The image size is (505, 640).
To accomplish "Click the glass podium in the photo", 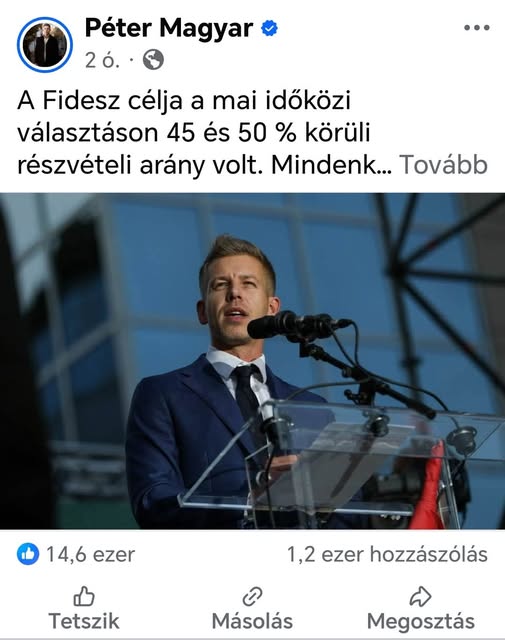I will tap(343, 459).
